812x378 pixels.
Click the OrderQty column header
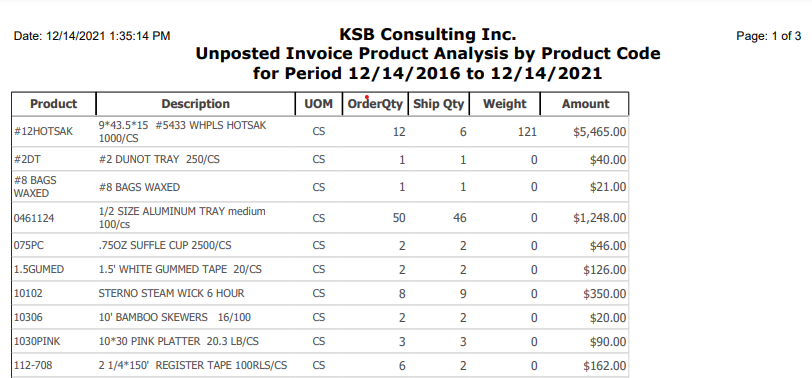(x=375, y=104)
